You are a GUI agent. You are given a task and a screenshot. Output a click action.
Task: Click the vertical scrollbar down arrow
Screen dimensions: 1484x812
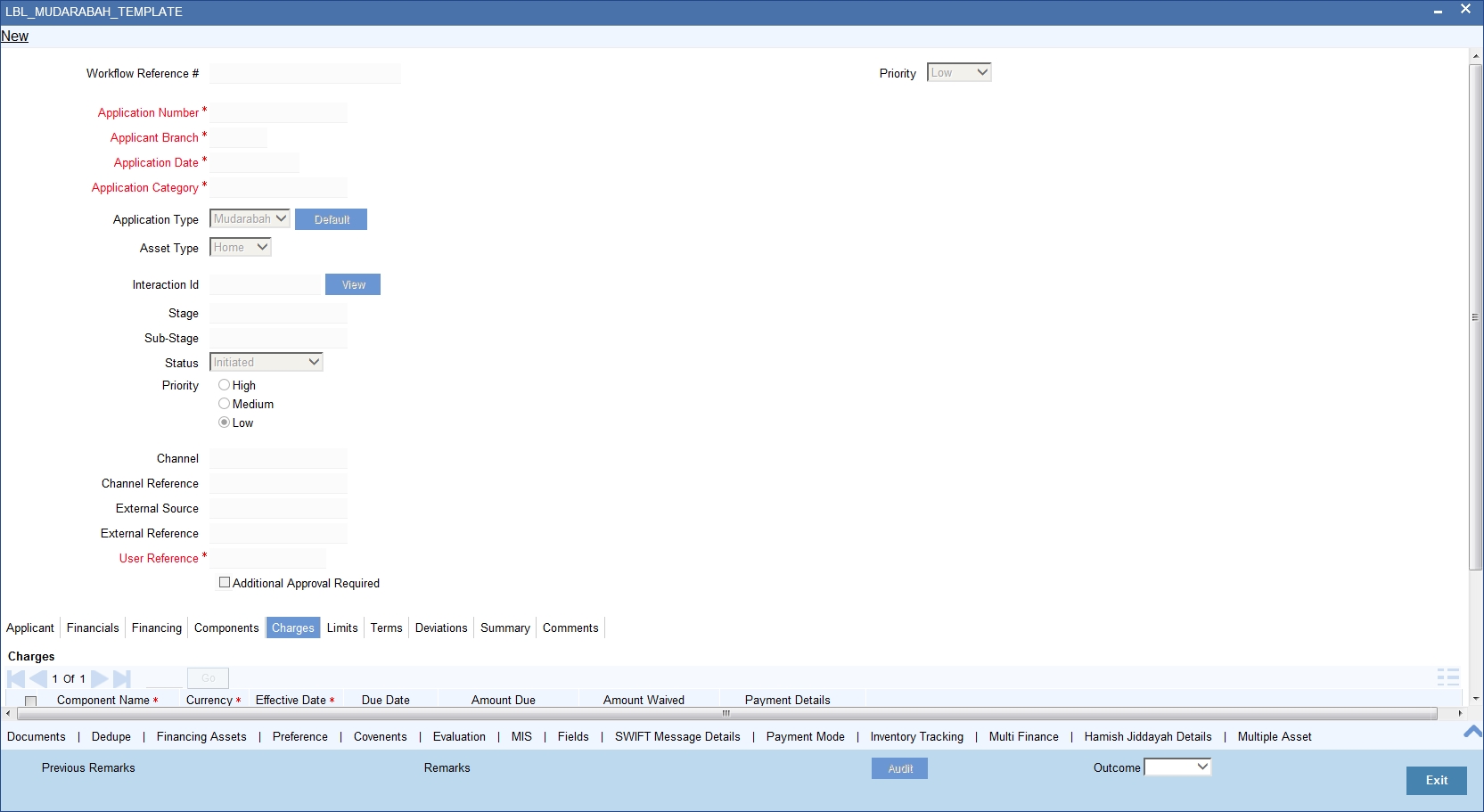pyautogui.click(x=1476, y=699)
